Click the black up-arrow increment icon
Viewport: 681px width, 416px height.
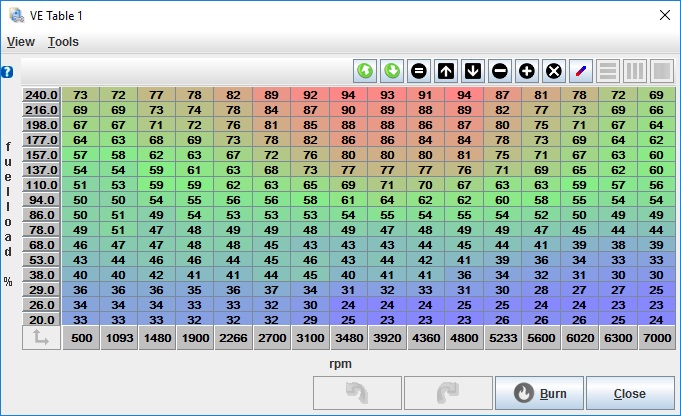447,71
